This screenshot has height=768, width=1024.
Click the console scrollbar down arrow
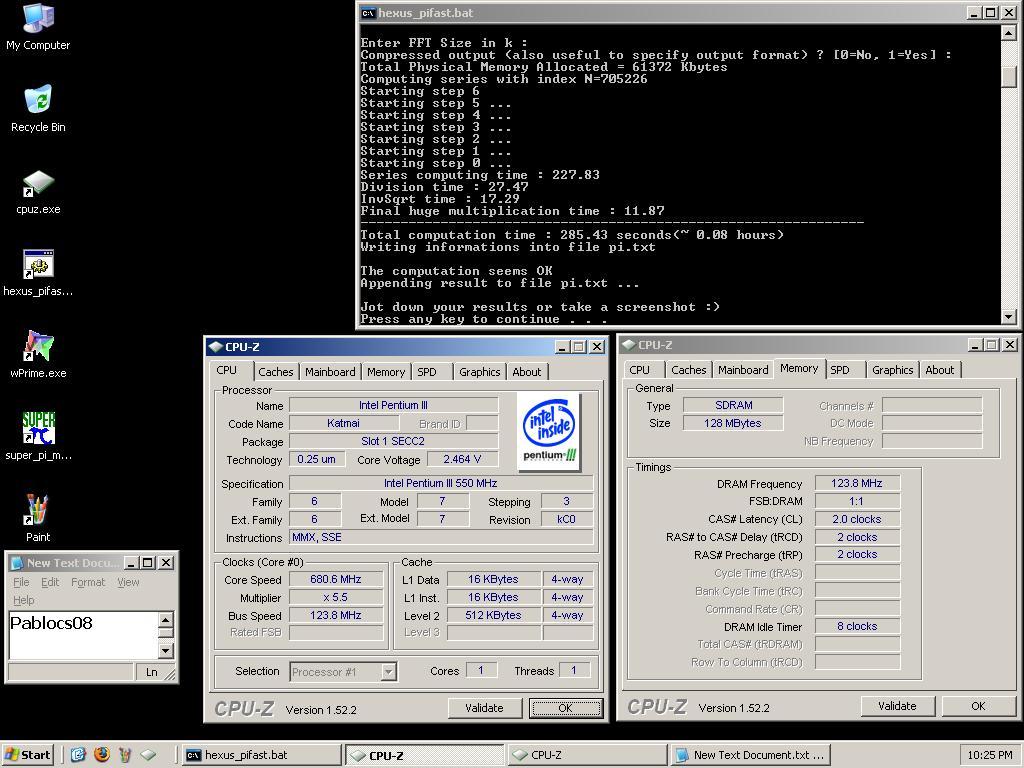pos(1009,317)
